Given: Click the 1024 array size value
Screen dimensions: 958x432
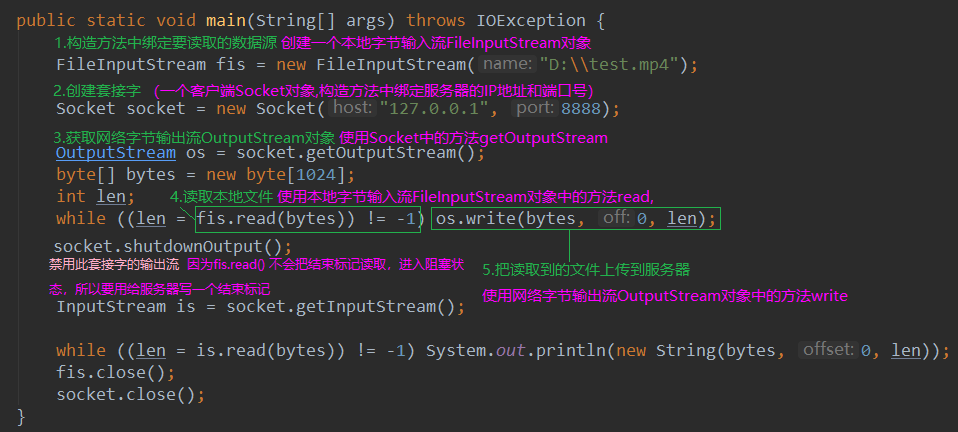Looking at the screenshot, I should [x=316, y=175].
